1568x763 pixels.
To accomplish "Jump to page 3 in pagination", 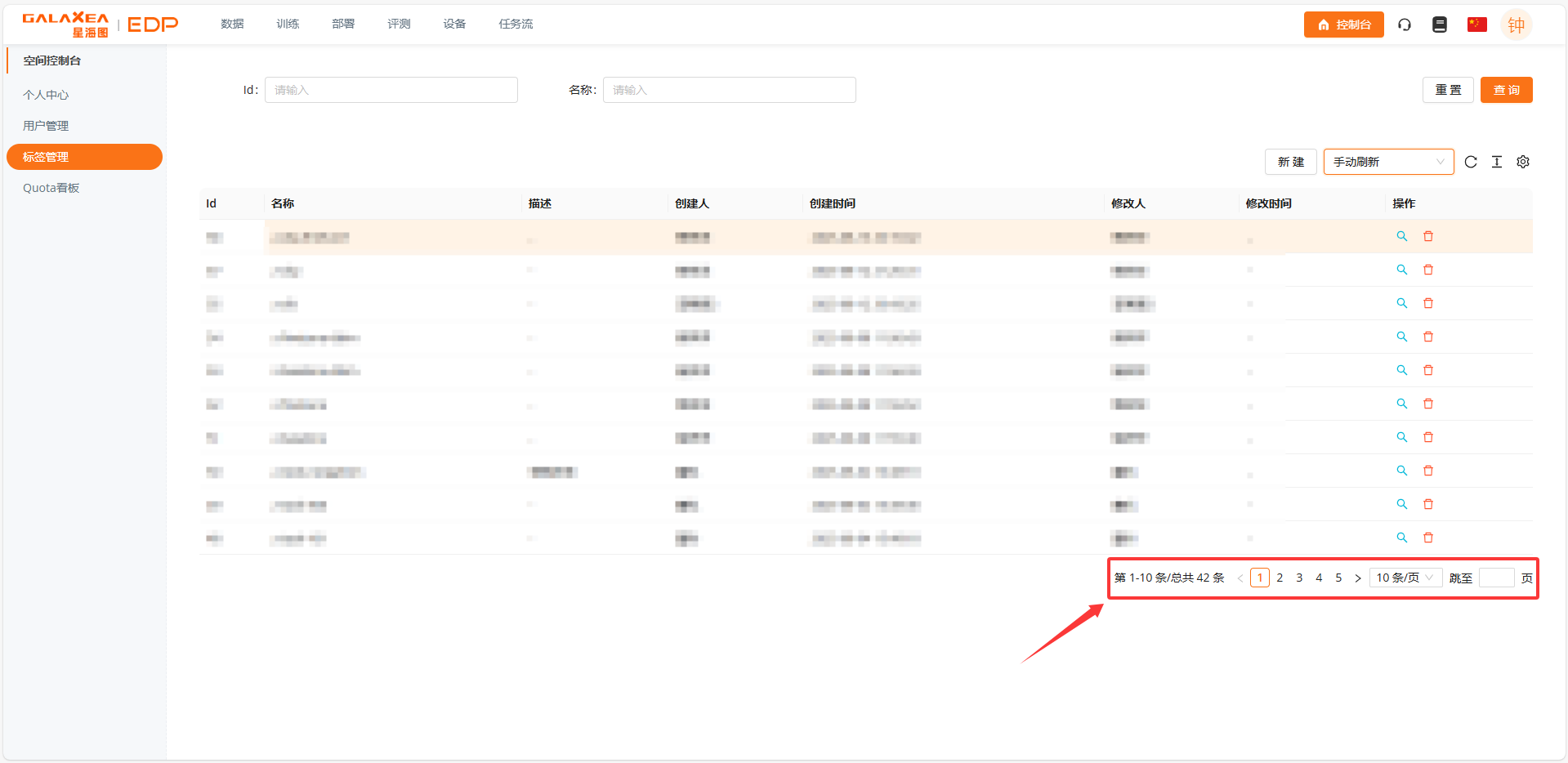I will click(1299, 578).
